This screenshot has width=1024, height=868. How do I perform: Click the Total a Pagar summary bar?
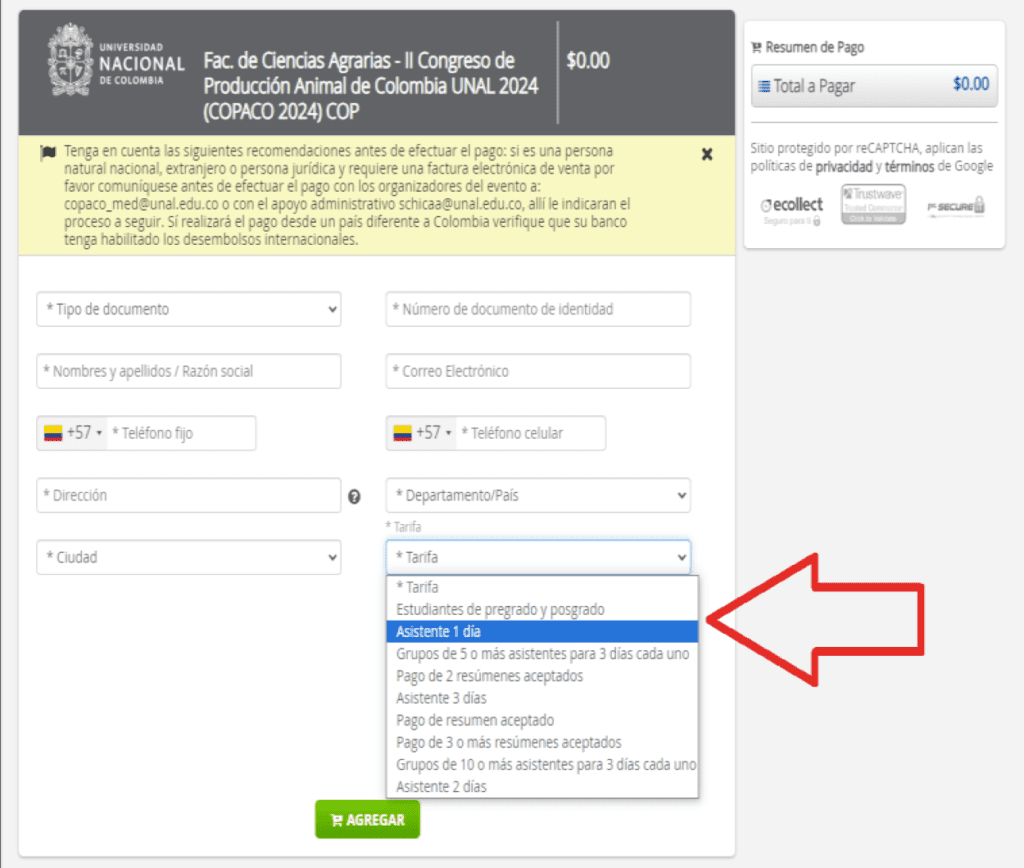coord(873,85)
